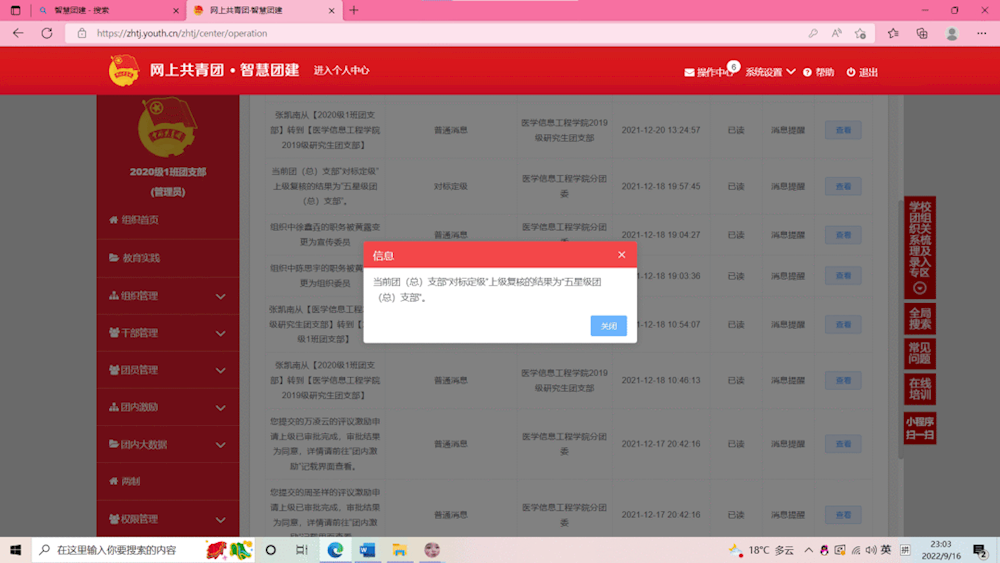Image resolution: width=1000 pixels, height=563 pixels.
Task: Open the browser settings and more menu
Action: (982, 33)
